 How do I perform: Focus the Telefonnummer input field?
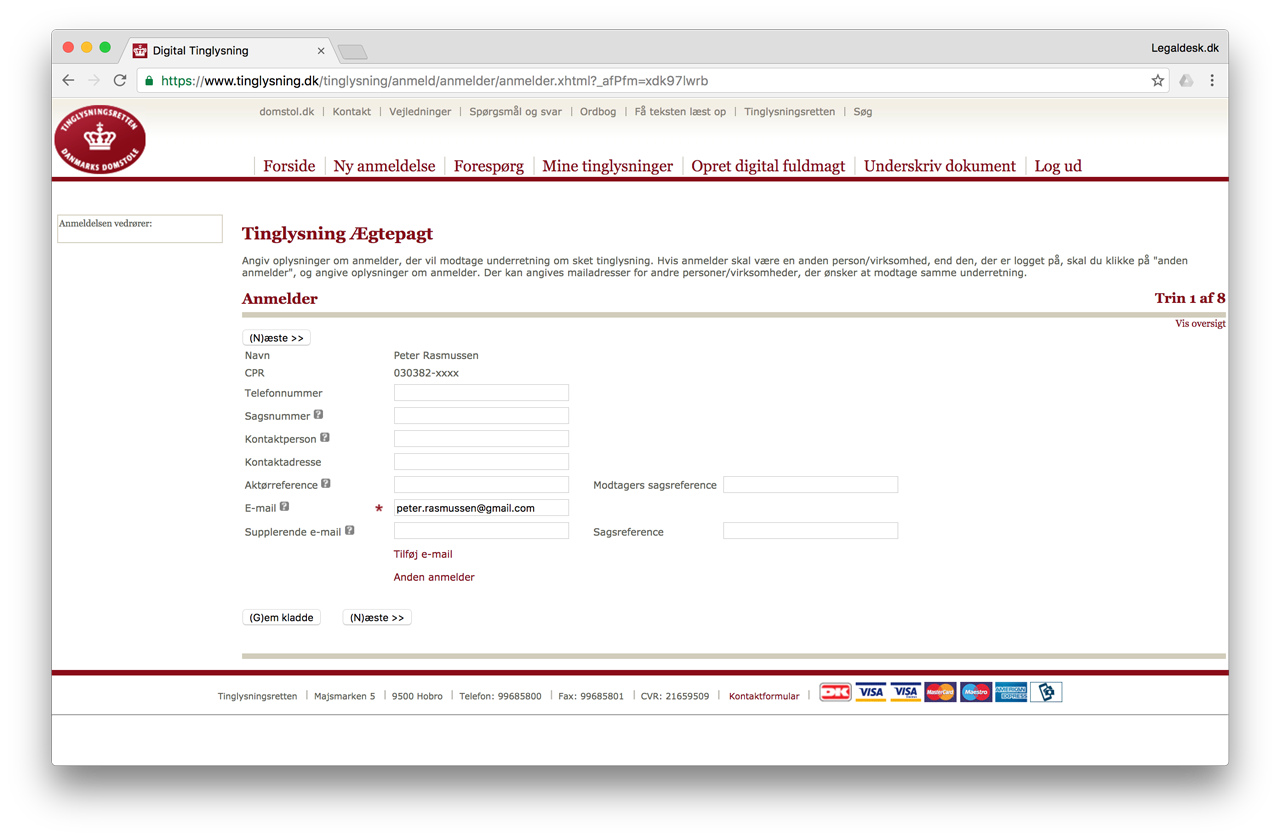tap(481, 393)
